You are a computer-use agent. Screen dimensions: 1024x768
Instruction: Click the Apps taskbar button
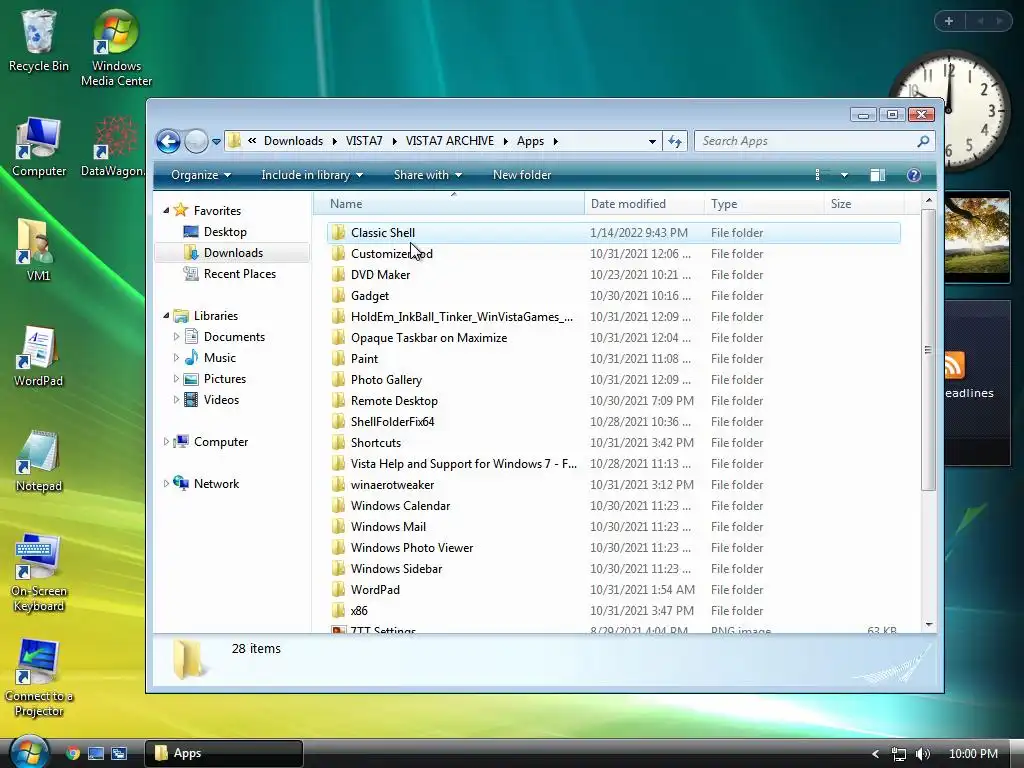(x=224, y=753)
